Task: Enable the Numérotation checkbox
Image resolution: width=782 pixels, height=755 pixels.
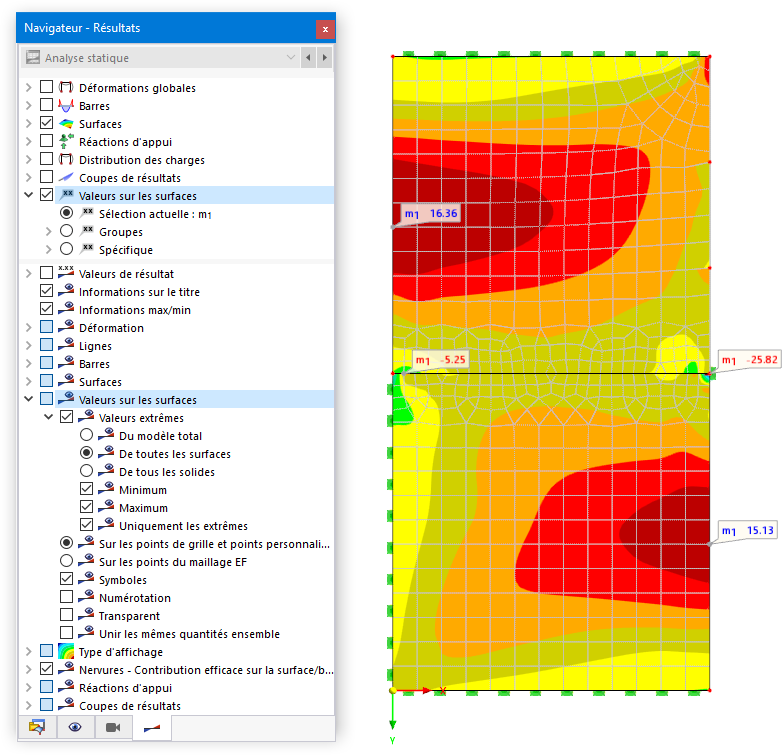Action: pyautogui.click(x=66, y=596)
